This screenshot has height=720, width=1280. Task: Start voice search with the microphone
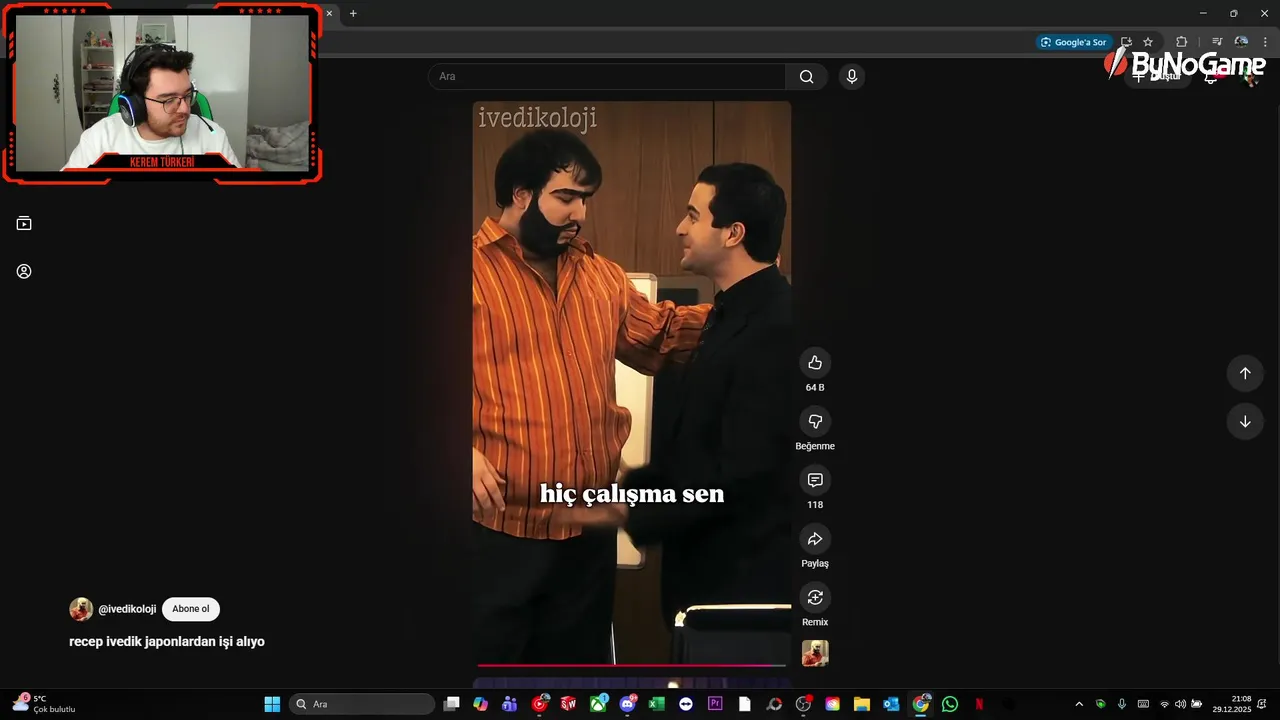[852, 77]
